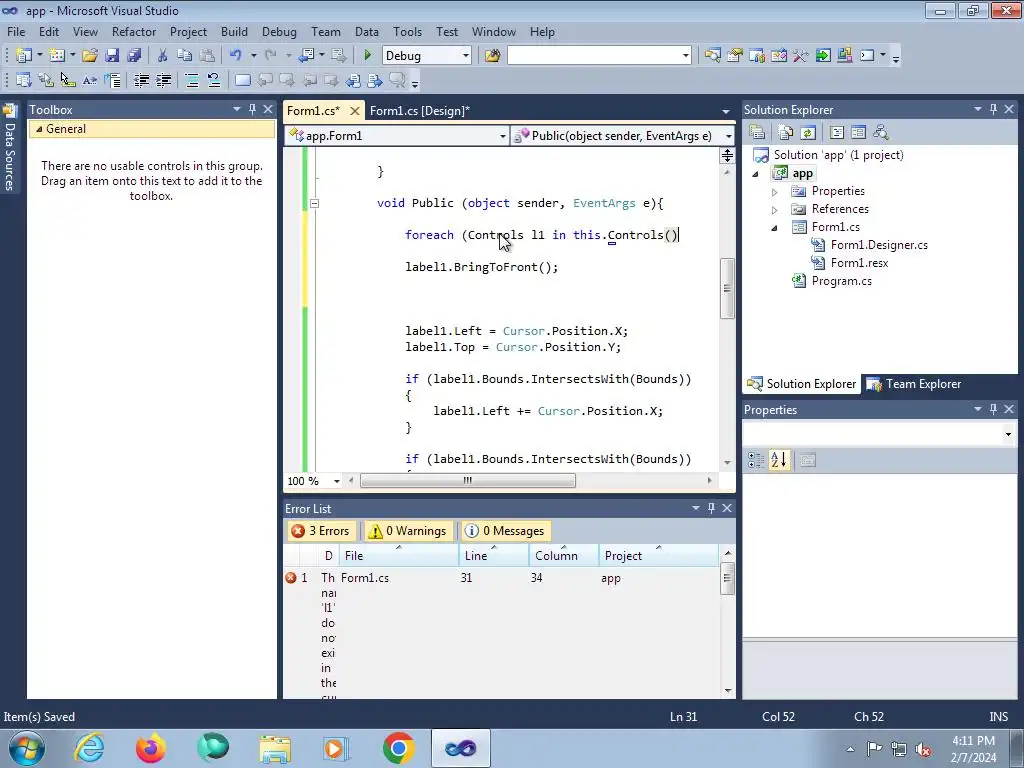Image resolution: width=1024 pixels, height=768 pixels.
Task: Click View Code in Solution Explorer toolbar
Action: (x=837, y=133)
